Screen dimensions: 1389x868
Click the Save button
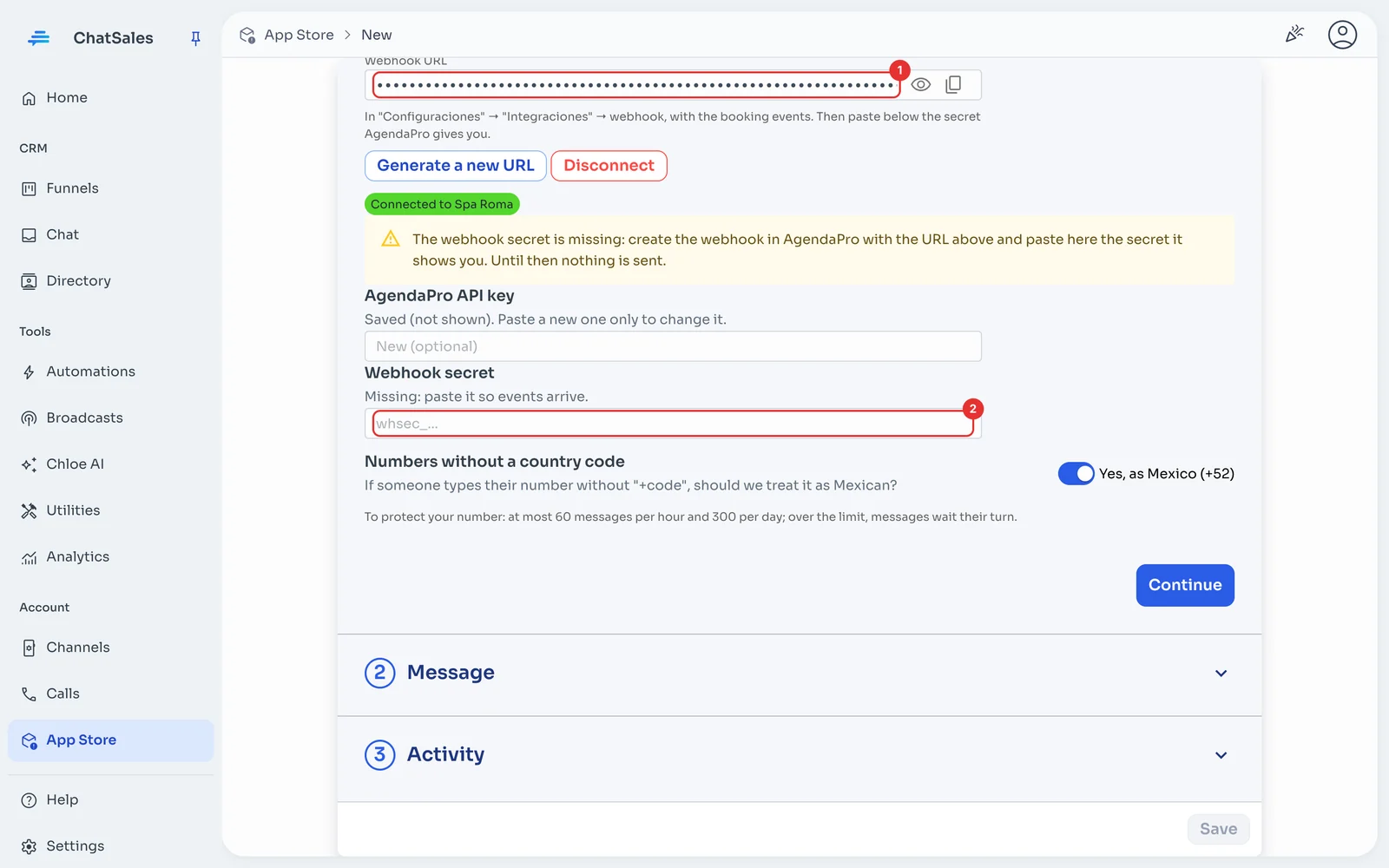point(1218,829)
